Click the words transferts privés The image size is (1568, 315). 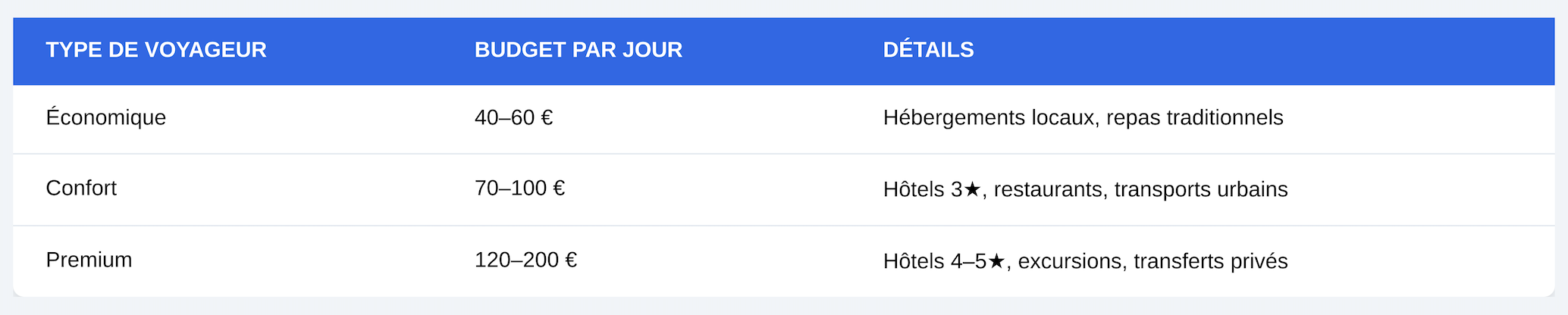[1210, 261]
